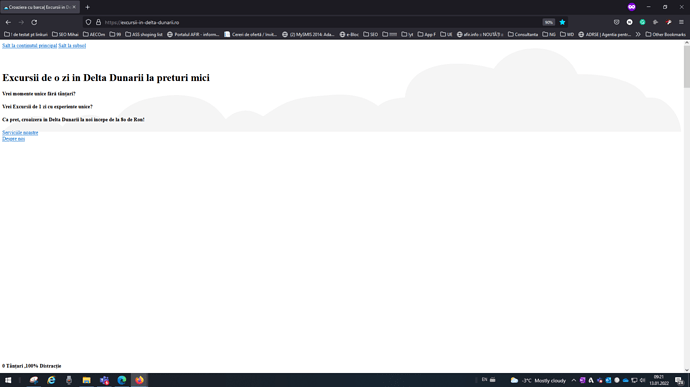Open the taskbar clock and date

coord(659,380)
